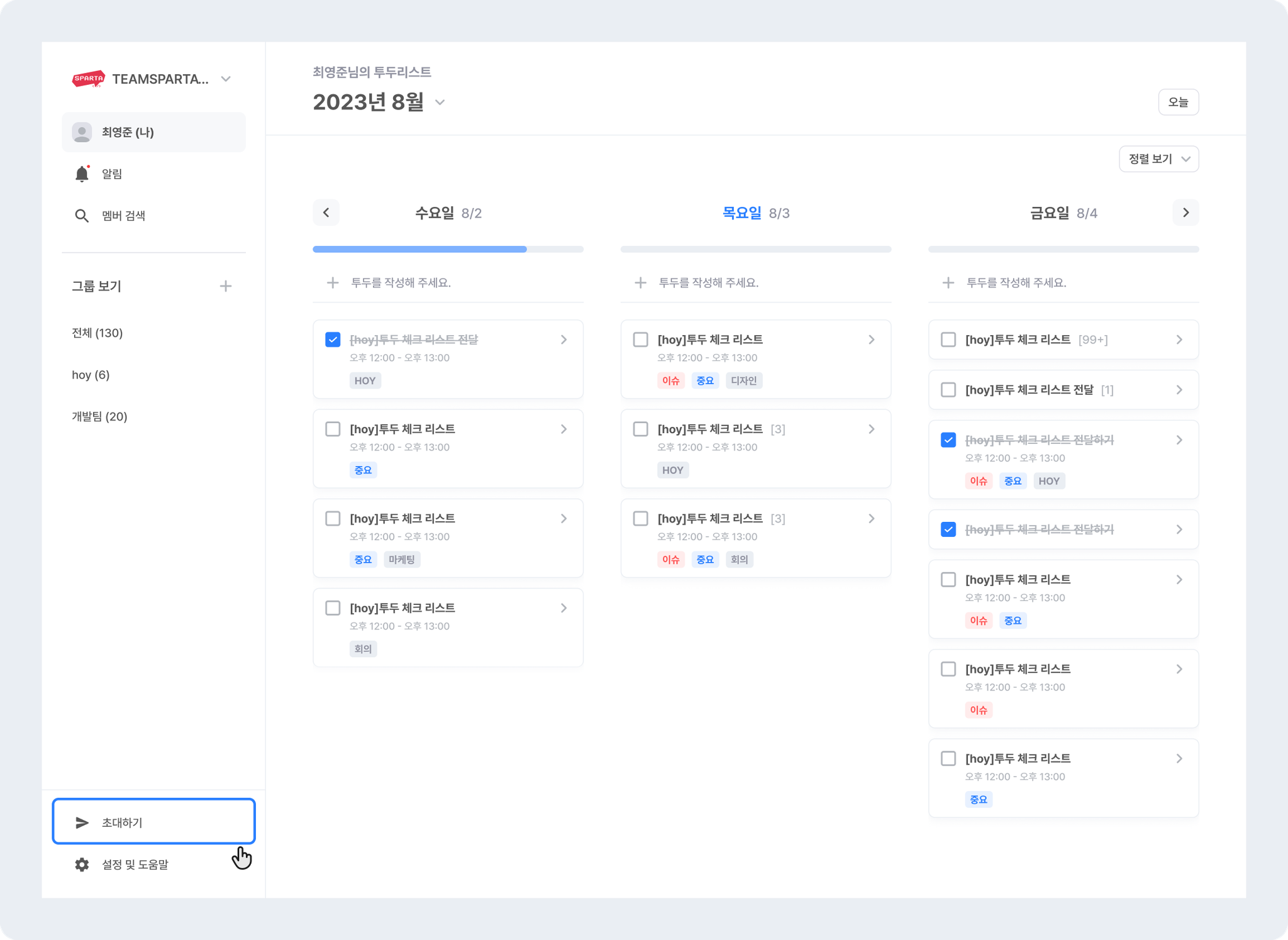Click the 오늘 today button
Viewport: 1288px width, 940px height.
(1178, 102)
